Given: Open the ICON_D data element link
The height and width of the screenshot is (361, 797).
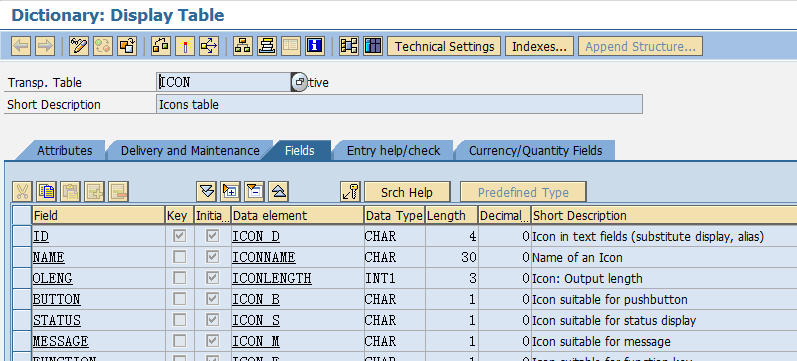Looking at the screenshot, I should click(256, 236).
